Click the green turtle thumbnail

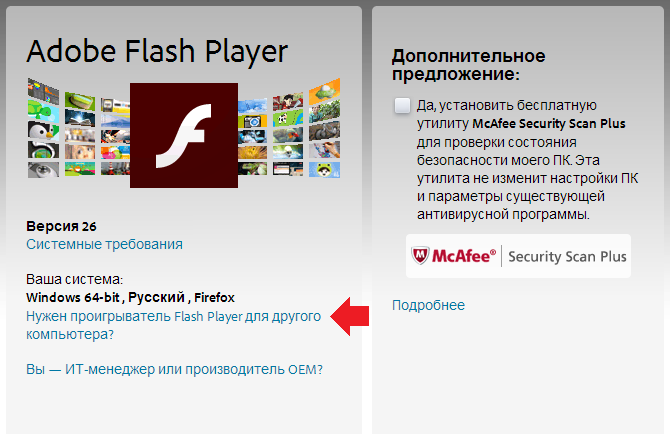tap(43, 110)
